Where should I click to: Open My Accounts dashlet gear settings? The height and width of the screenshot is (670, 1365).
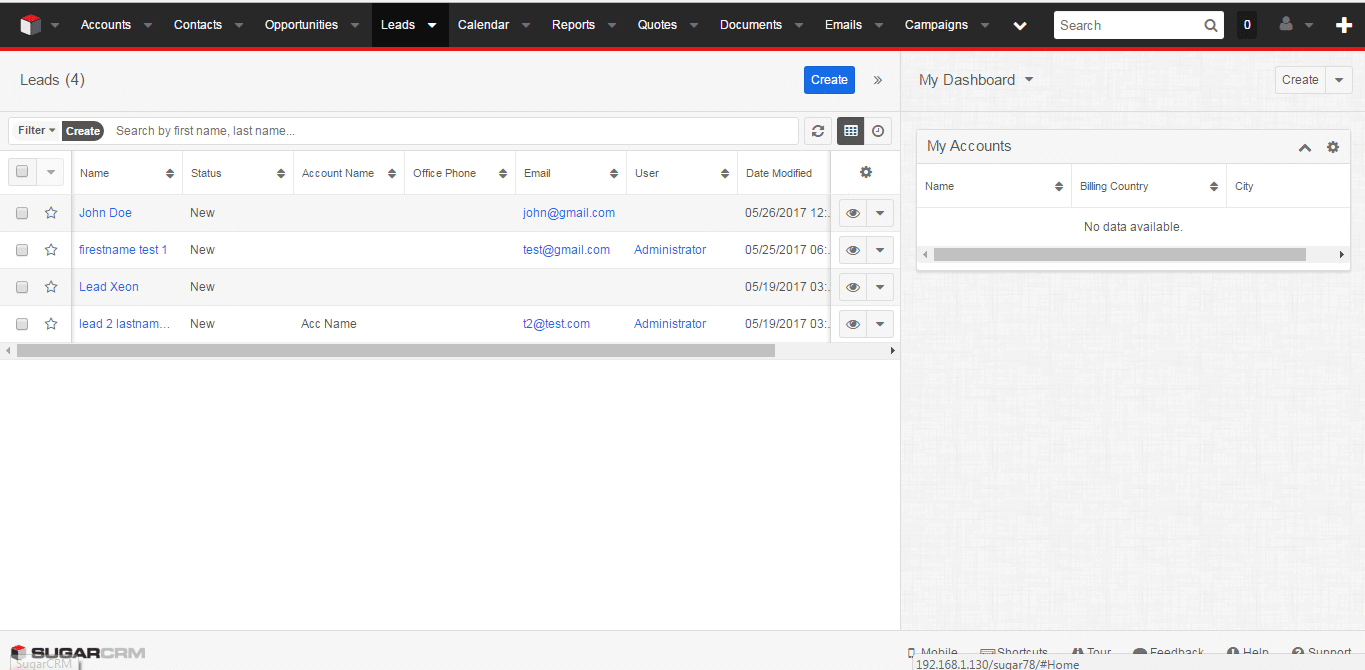click(x=1333, y=147)
